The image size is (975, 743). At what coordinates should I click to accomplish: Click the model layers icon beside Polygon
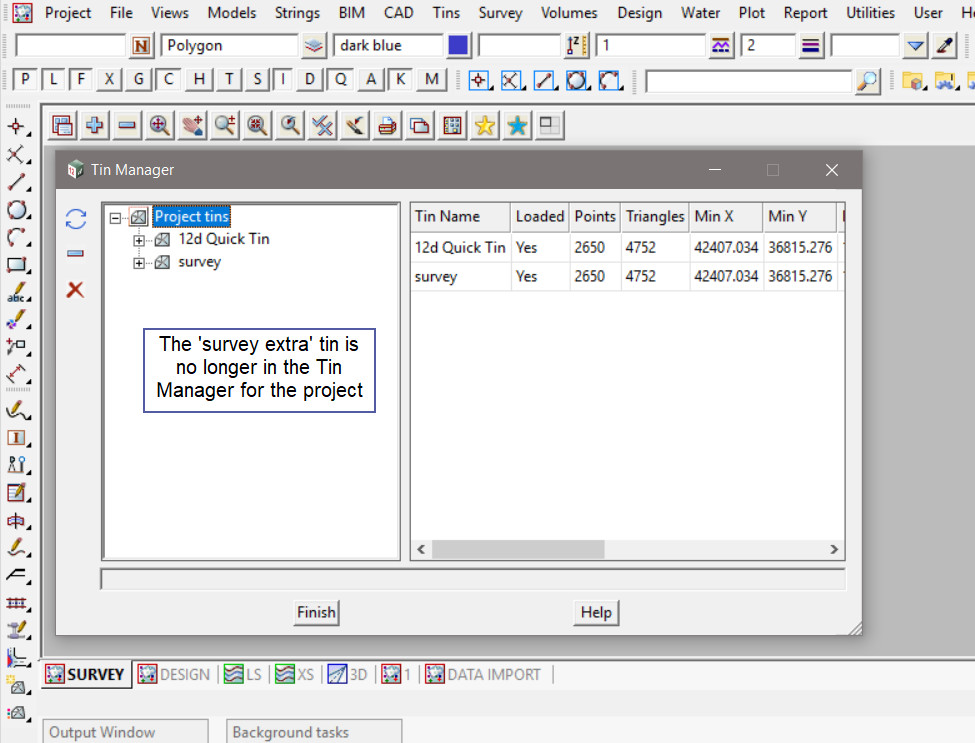(x=314, y=45)
